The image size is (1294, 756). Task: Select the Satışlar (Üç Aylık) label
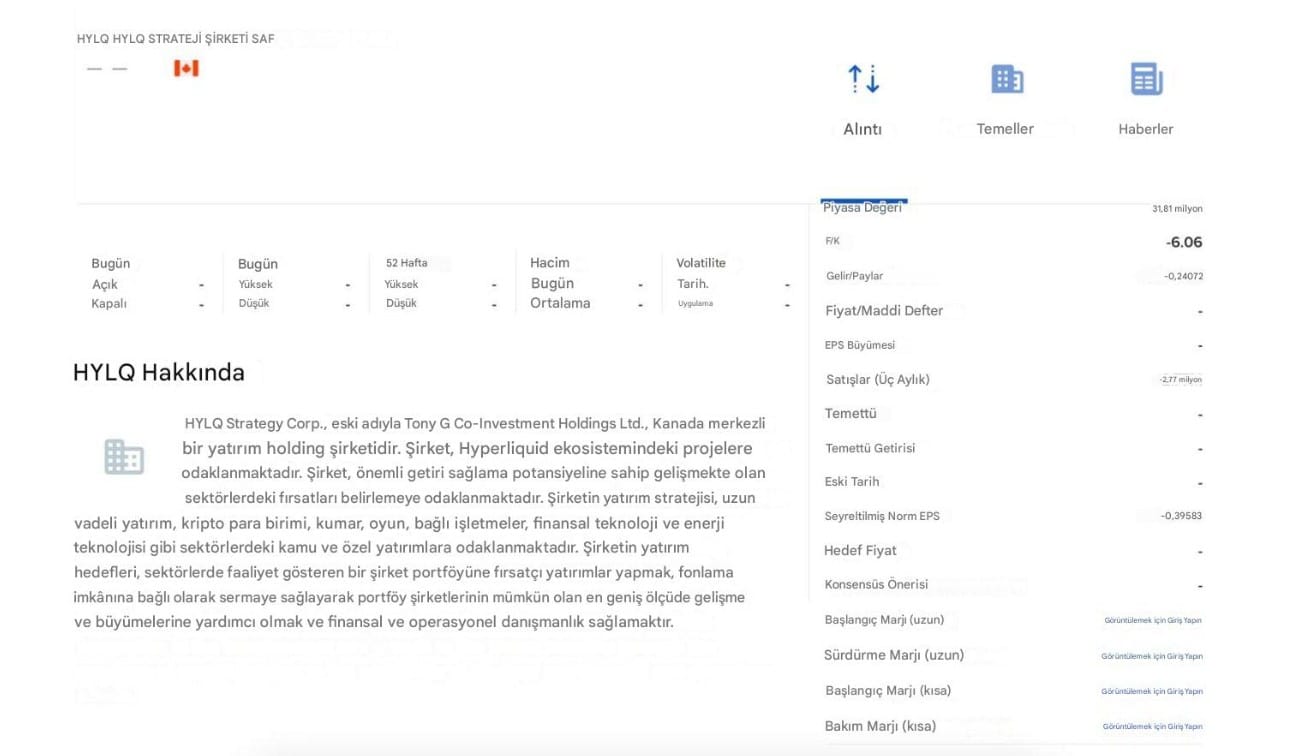(878, 380)
